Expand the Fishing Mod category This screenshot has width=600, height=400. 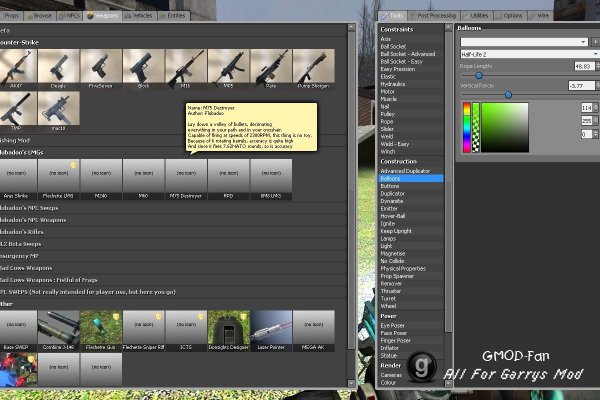click(x=173, y=140)
